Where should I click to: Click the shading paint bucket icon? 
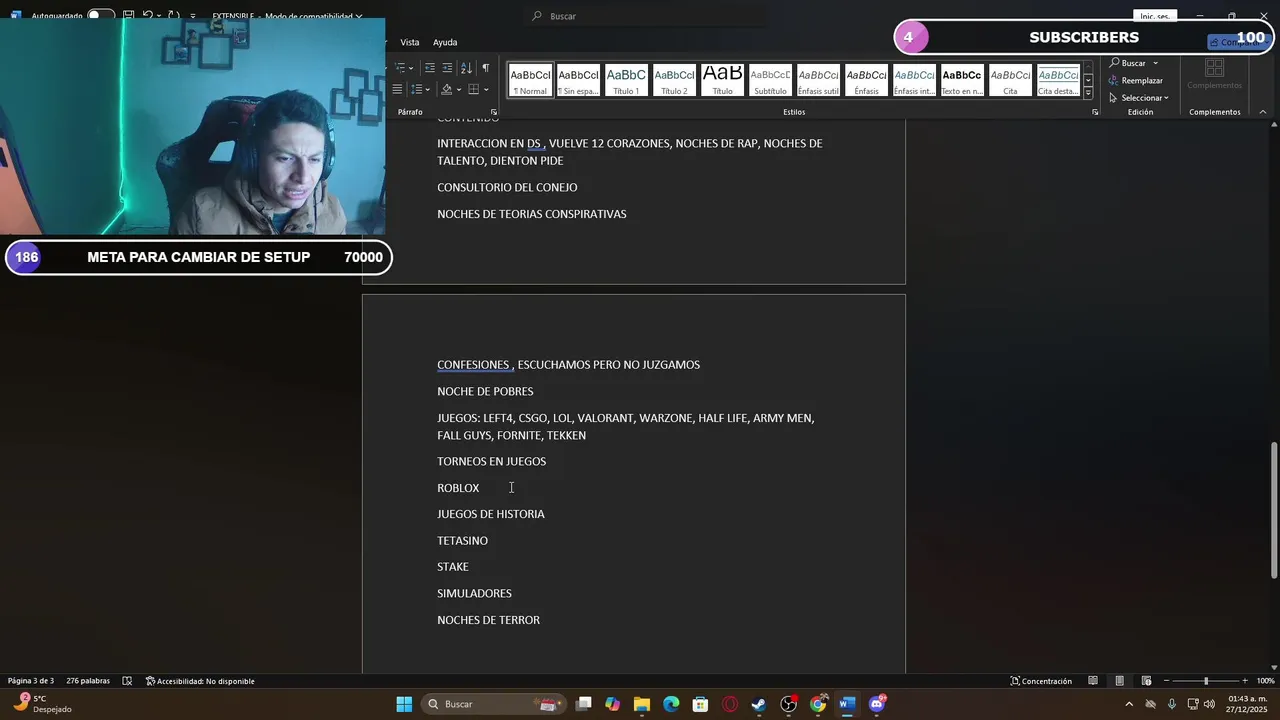[446, 90]
